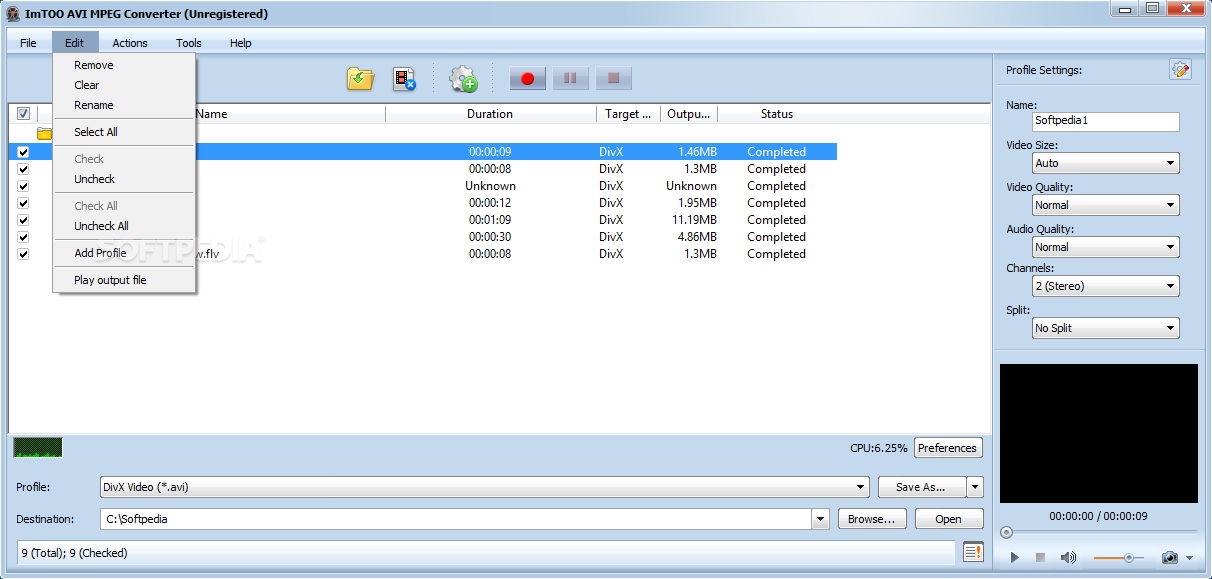Click the Name column header
Image resolution: width=1212 pixels, height=579 pixels.
(x=212, y=114)
